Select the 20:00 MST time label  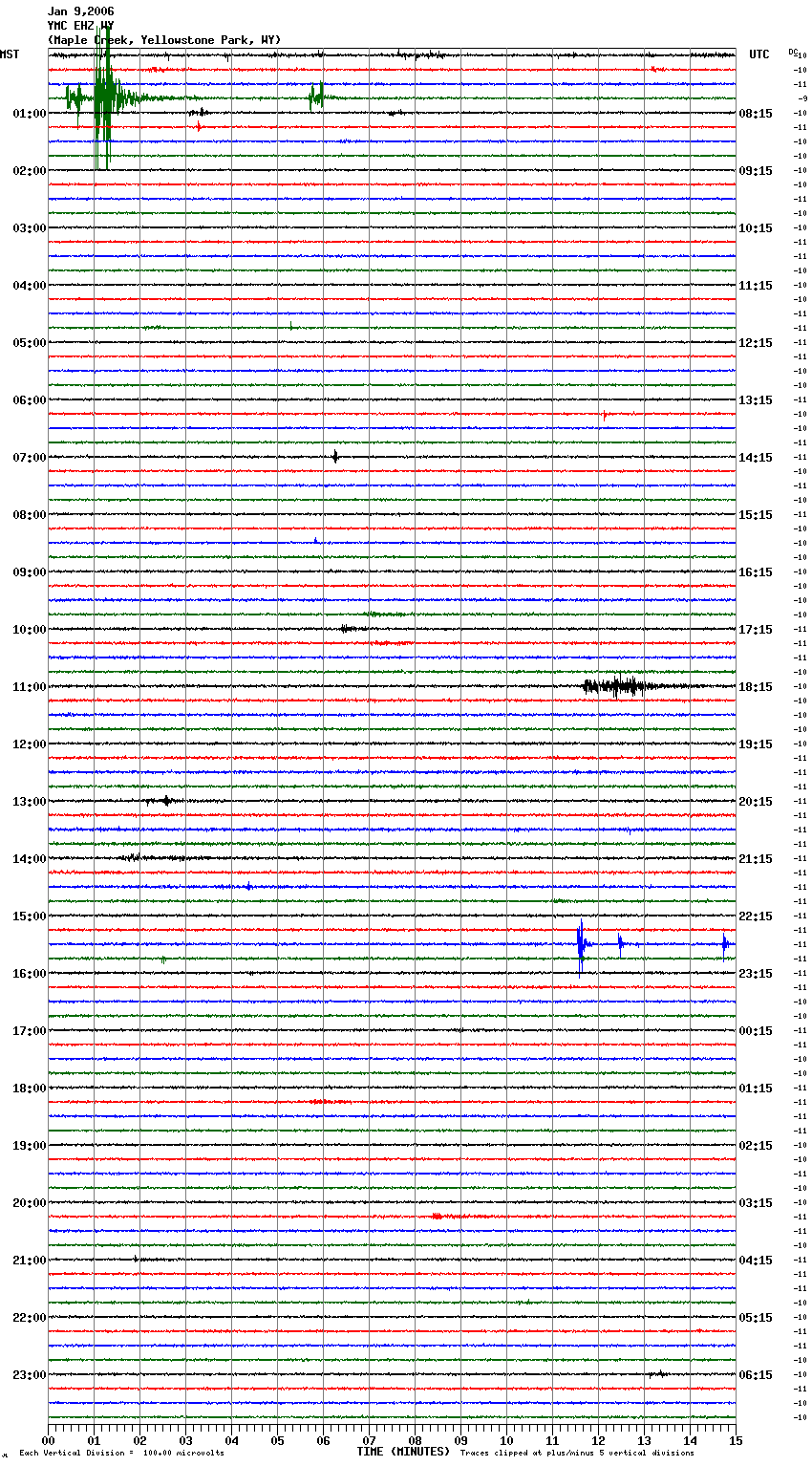coord(30,1203)
